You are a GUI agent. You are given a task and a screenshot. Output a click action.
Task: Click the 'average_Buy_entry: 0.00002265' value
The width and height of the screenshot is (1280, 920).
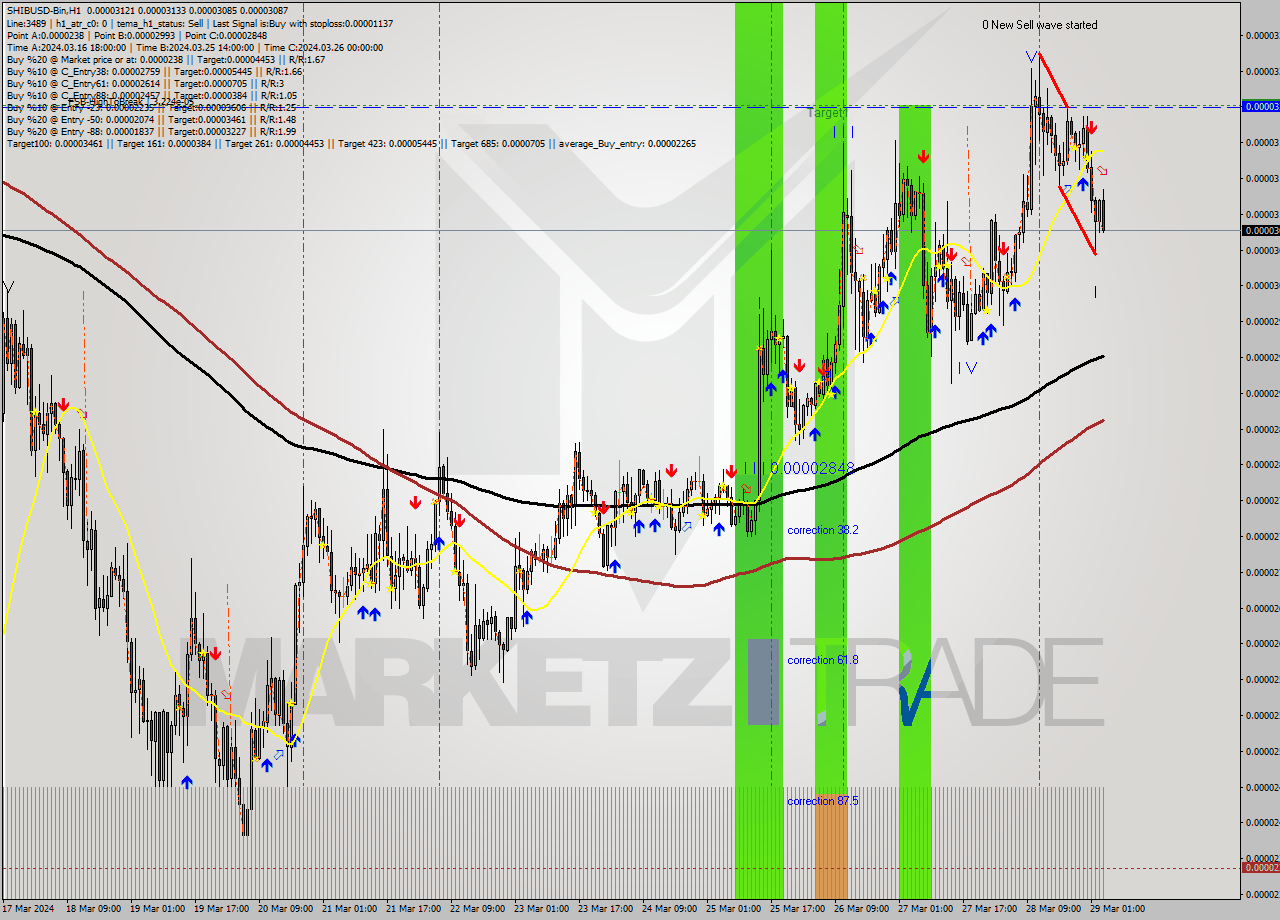pyautogui.click(x=627, y=143)
